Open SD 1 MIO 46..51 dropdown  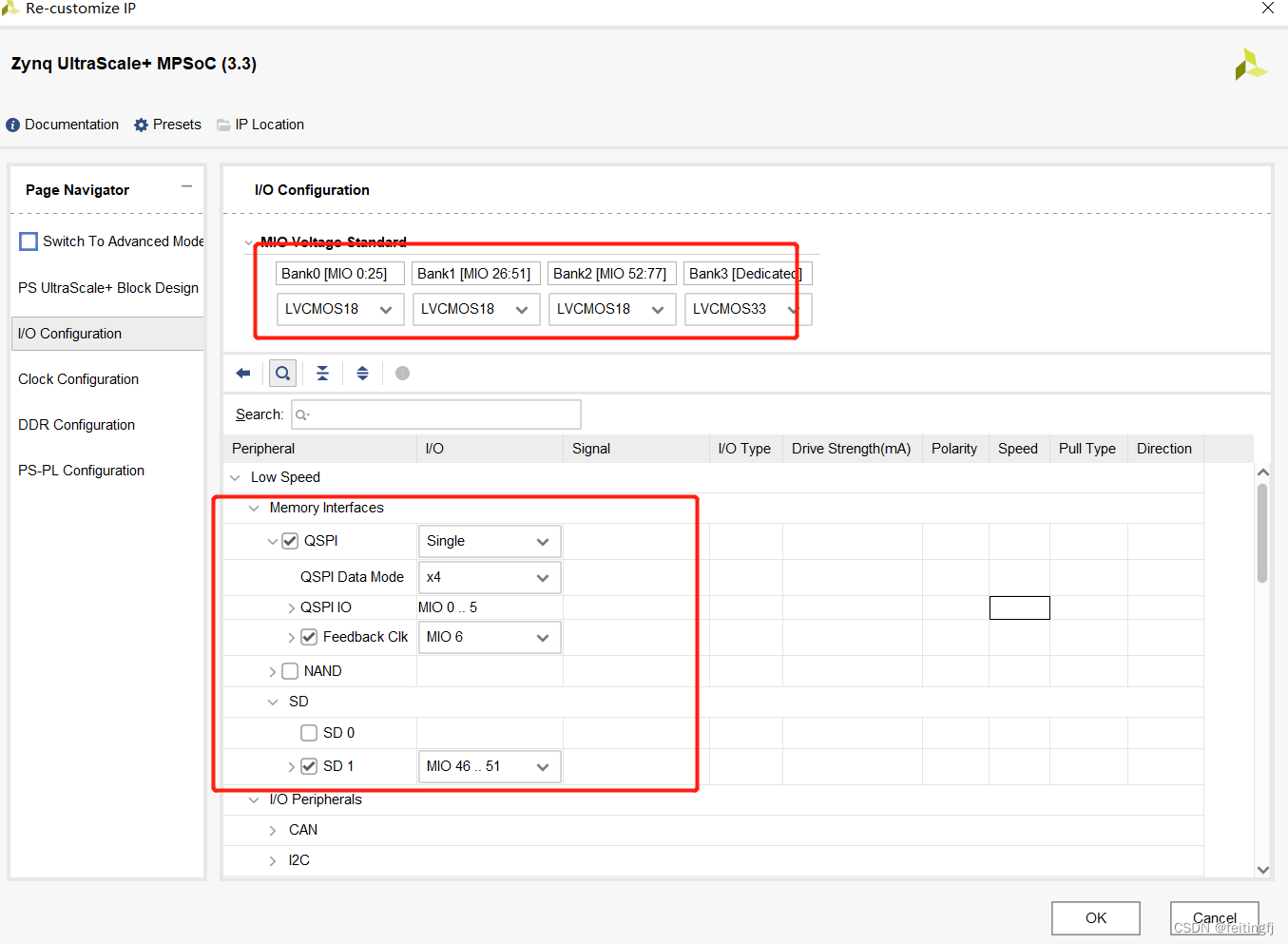click(x=490, y=766)
